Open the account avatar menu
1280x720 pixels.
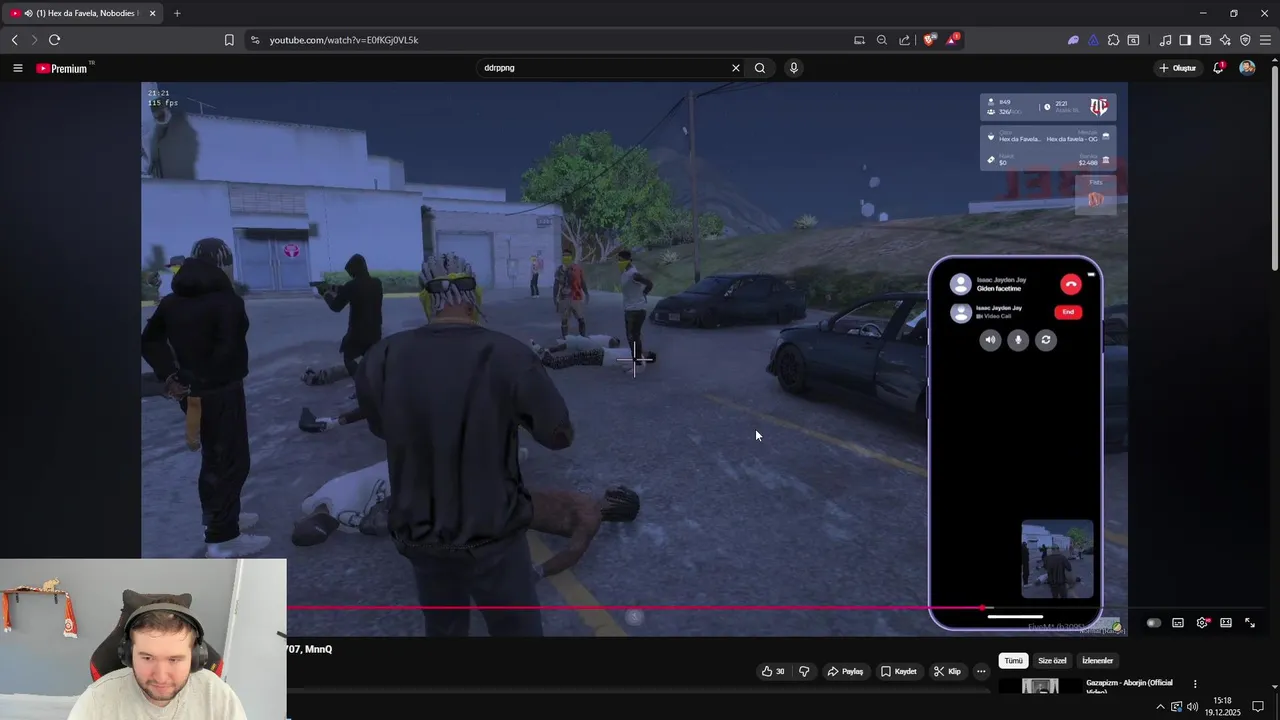(x=1247, y=68)
